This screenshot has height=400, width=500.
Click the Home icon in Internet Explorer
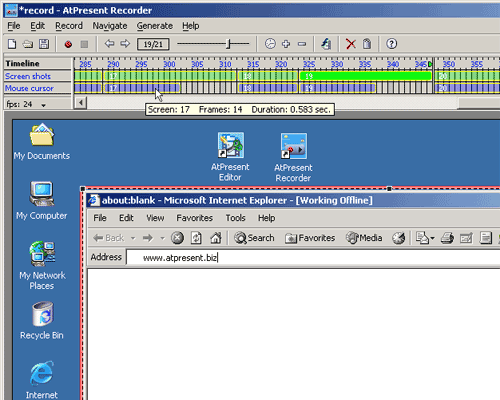point(216,238)
